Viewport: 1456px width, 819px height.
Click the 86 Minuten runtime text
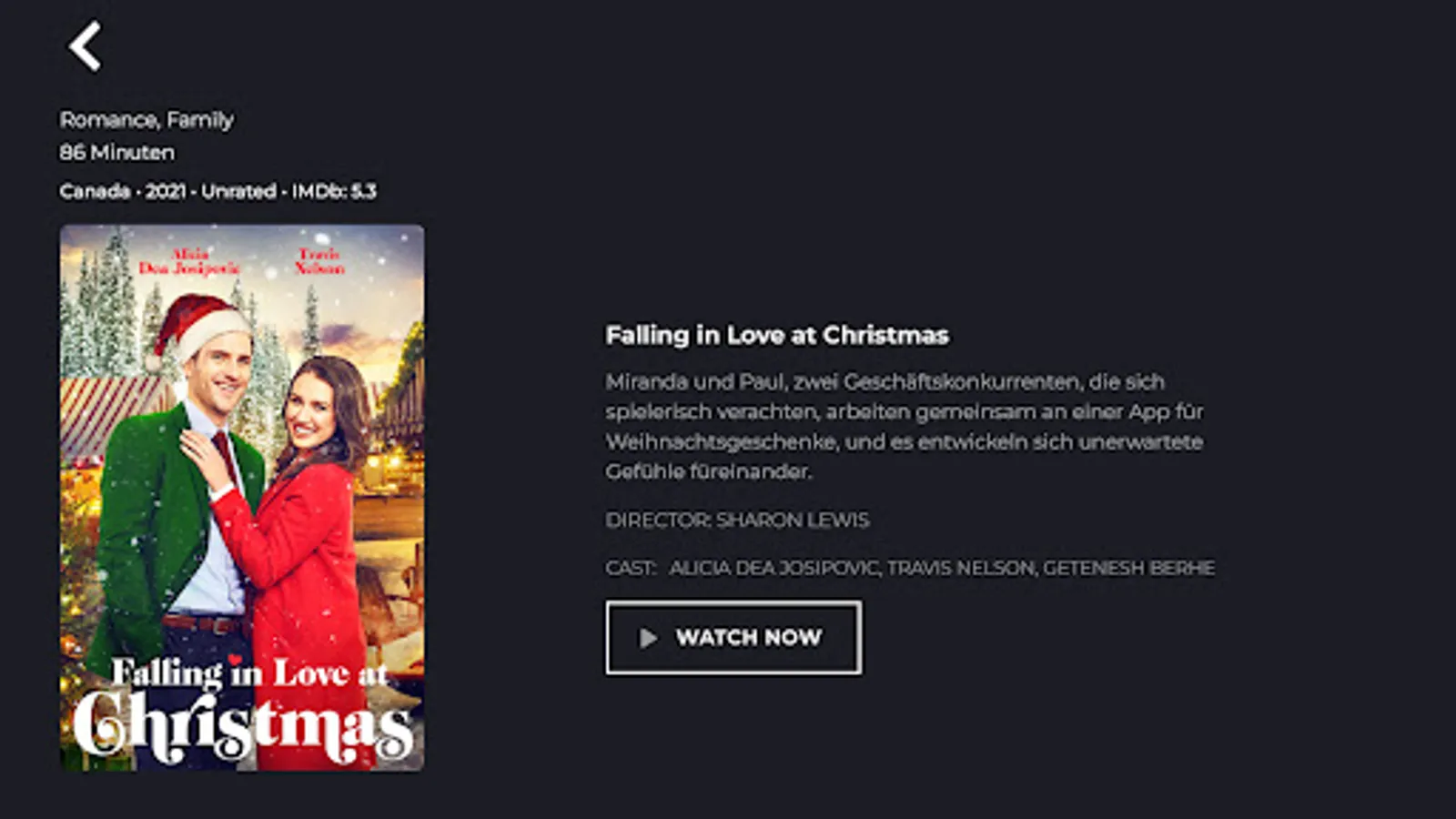(x=117, y=153)
